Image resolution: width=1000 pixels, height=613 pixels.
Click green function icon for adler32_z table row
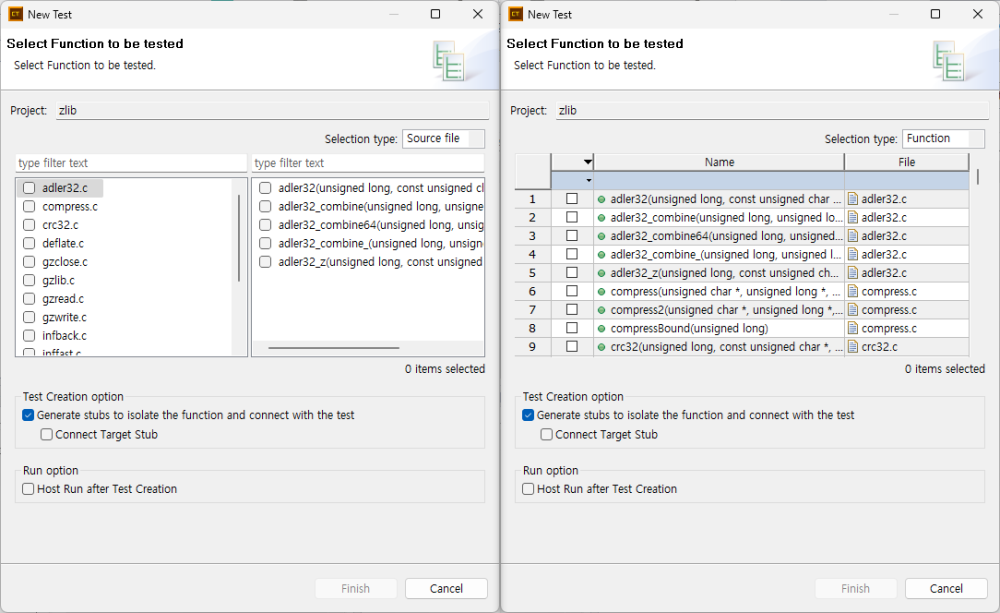pos(601,273)
